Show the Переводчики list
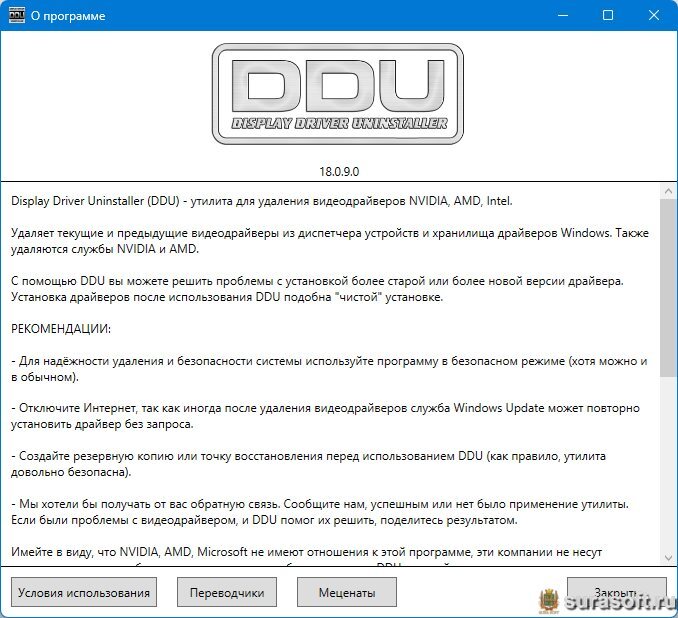 227,592
